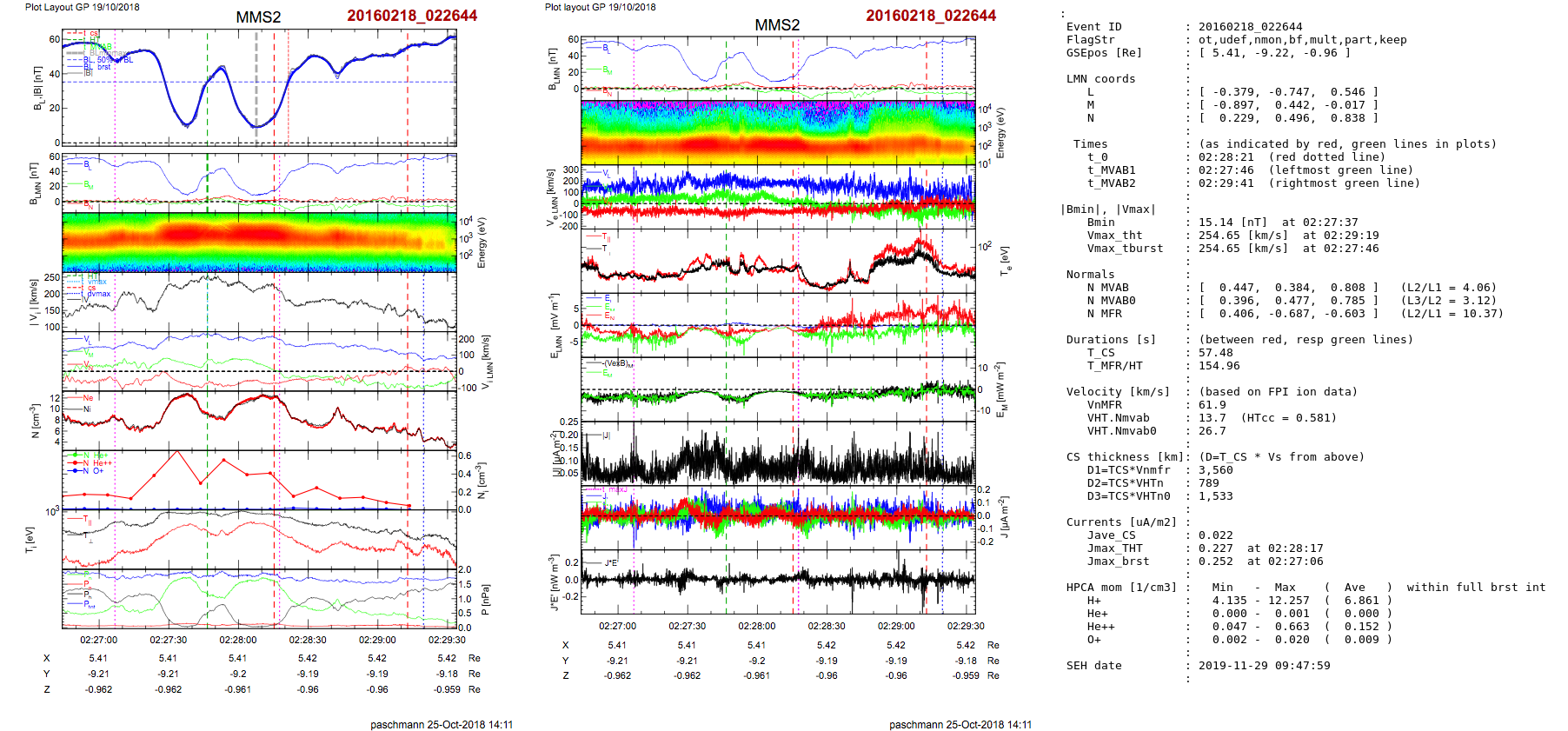Click the electron energy spectrogram in the right plot

(x=778, y=132)
